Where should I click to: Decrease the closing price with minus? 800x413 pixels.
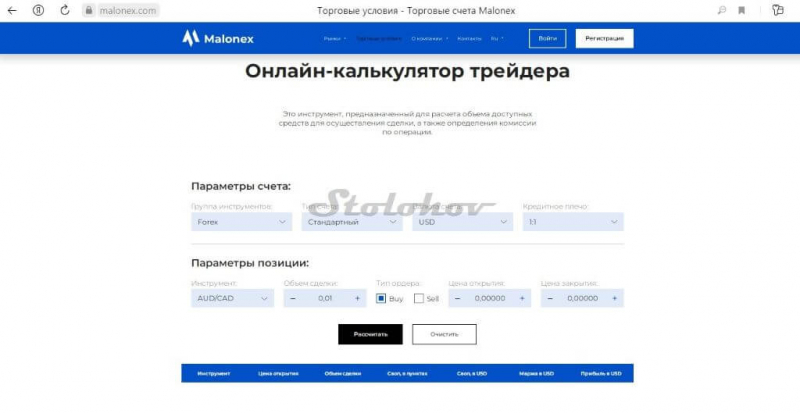549,298
